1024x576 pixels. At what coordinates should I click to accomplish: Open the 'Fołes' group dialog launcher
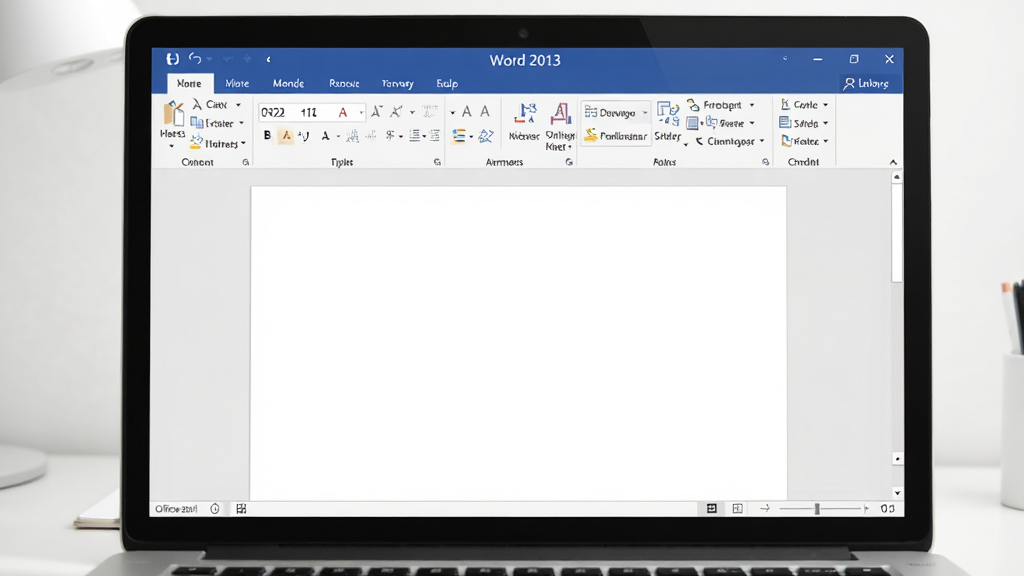(765, 162)
